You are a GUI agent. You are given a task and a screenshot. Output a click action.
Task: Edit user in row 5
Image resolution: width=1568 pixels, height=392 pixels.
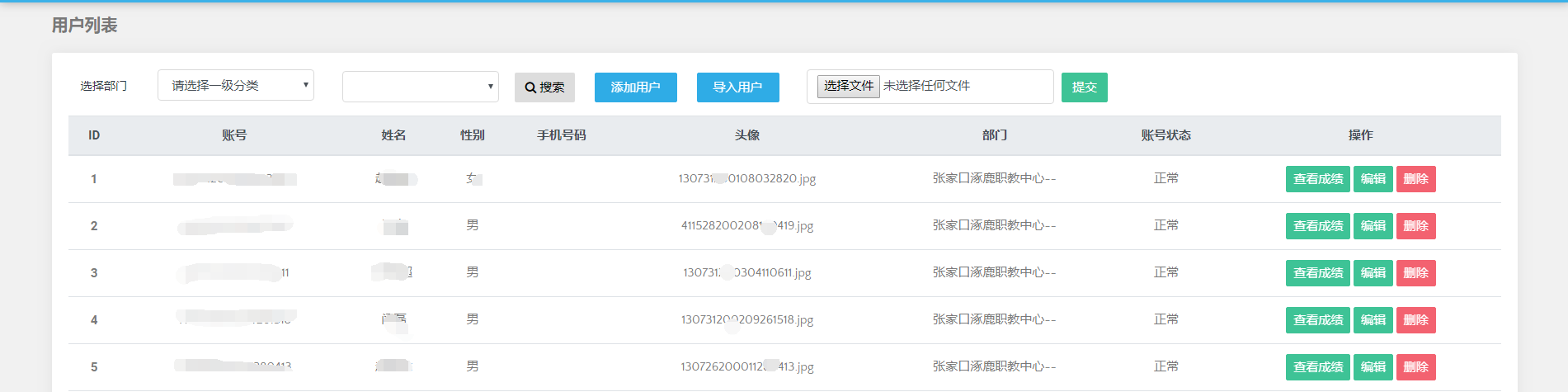pos(1373,367)
